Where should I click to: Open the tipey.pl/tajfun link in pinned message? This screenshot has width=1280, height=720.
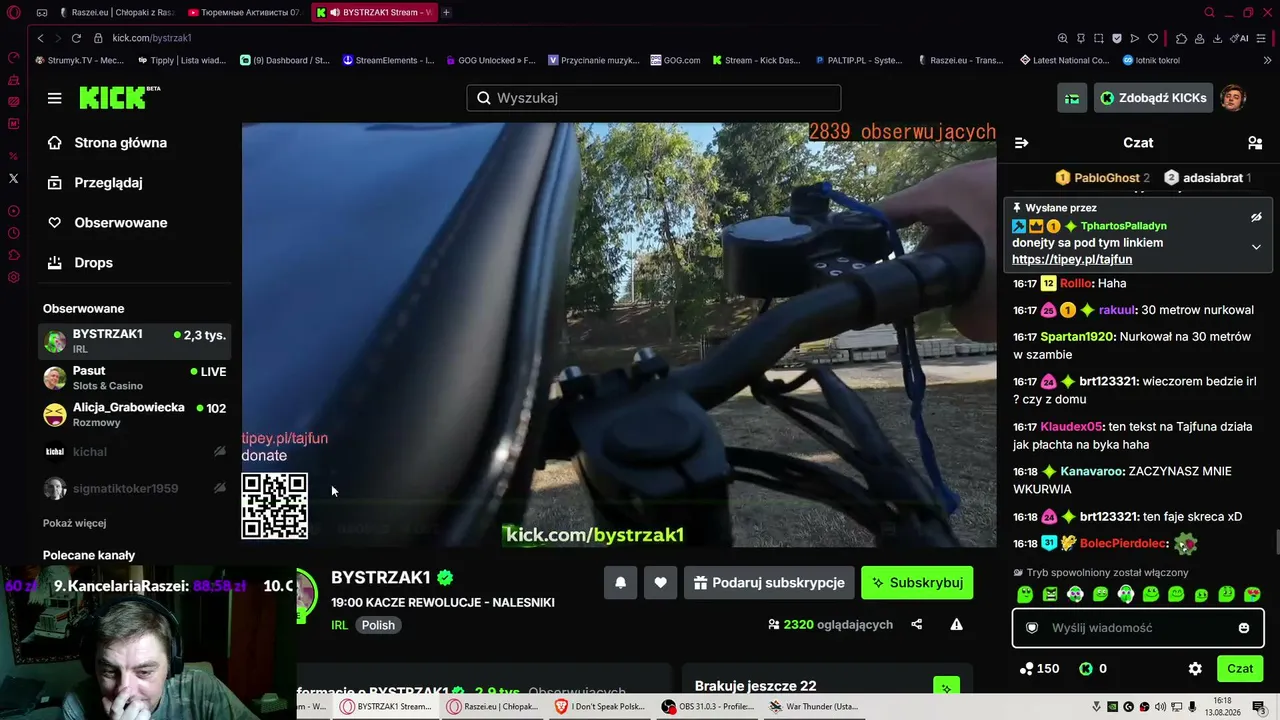[x=1072, y=260]
